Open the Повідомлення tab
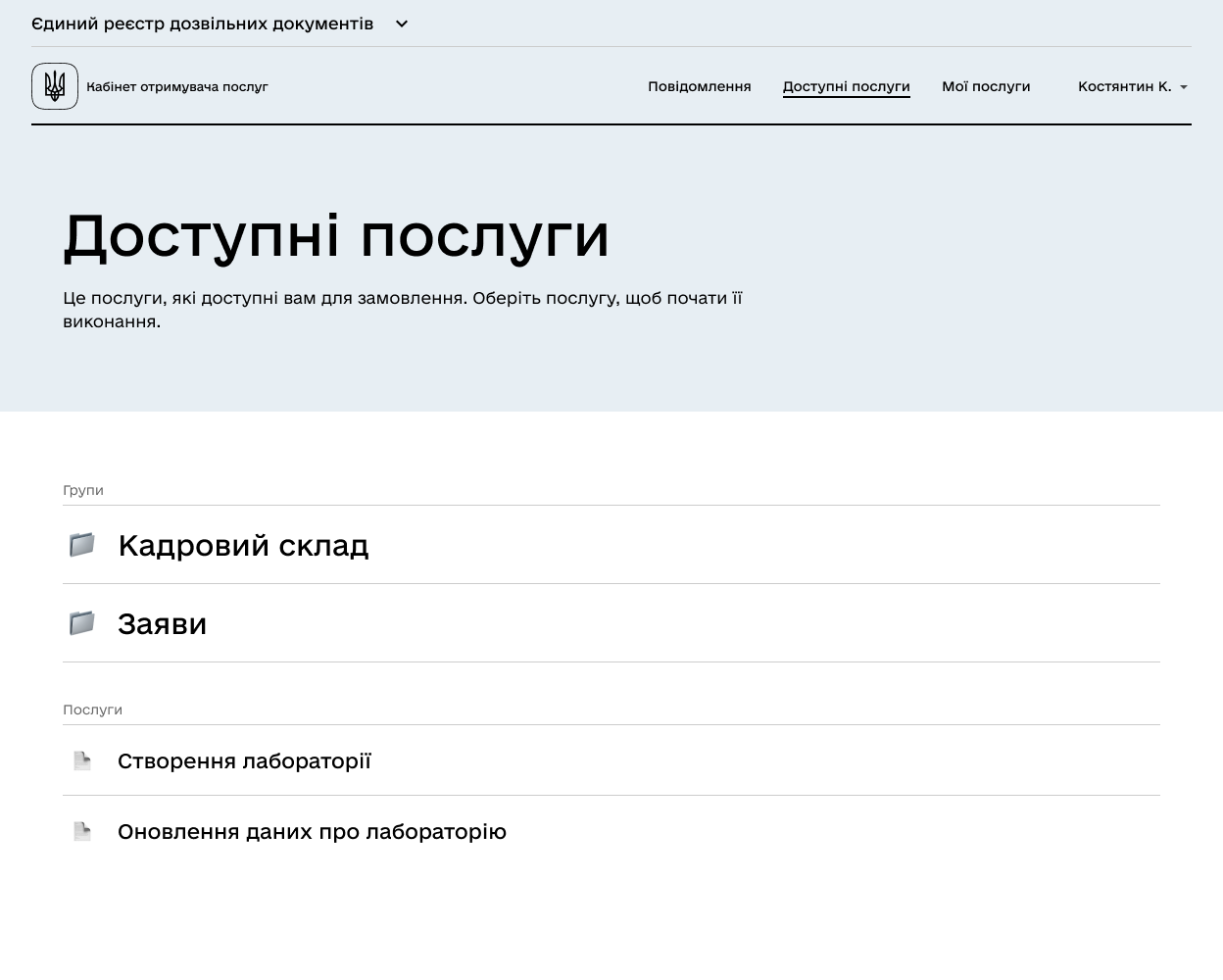Viewport: 1223px width, 980px height. [x=700, y=86]
